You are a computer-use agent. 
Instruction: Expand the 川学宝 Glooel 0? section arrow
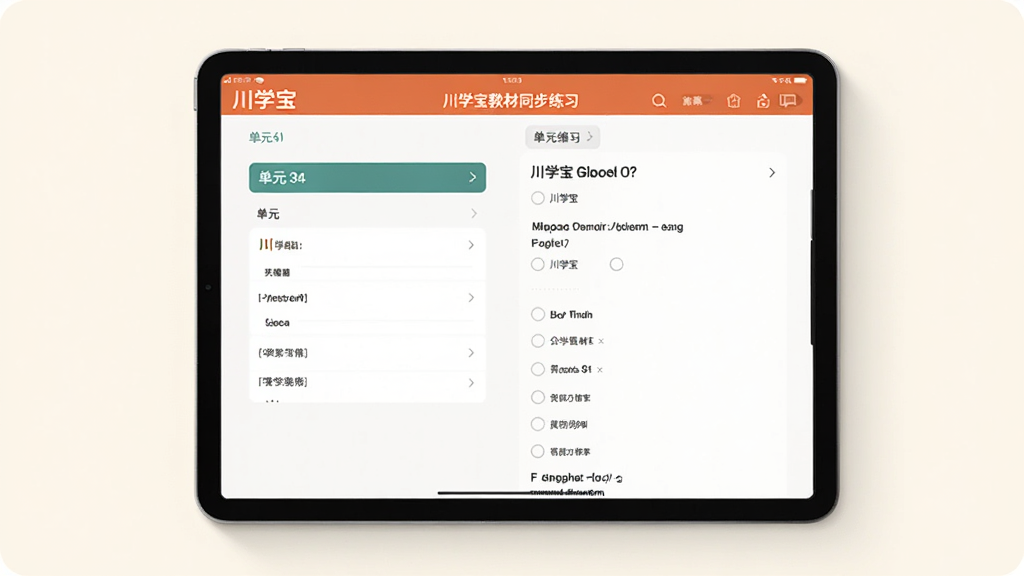(772, 172)
